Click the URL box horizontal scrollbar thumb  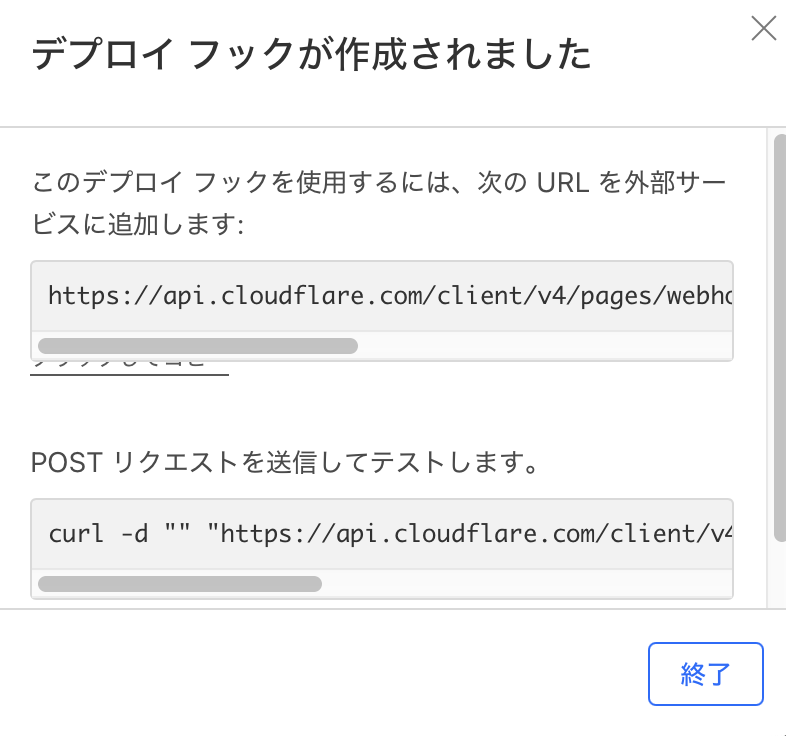[x=197, y=346]
